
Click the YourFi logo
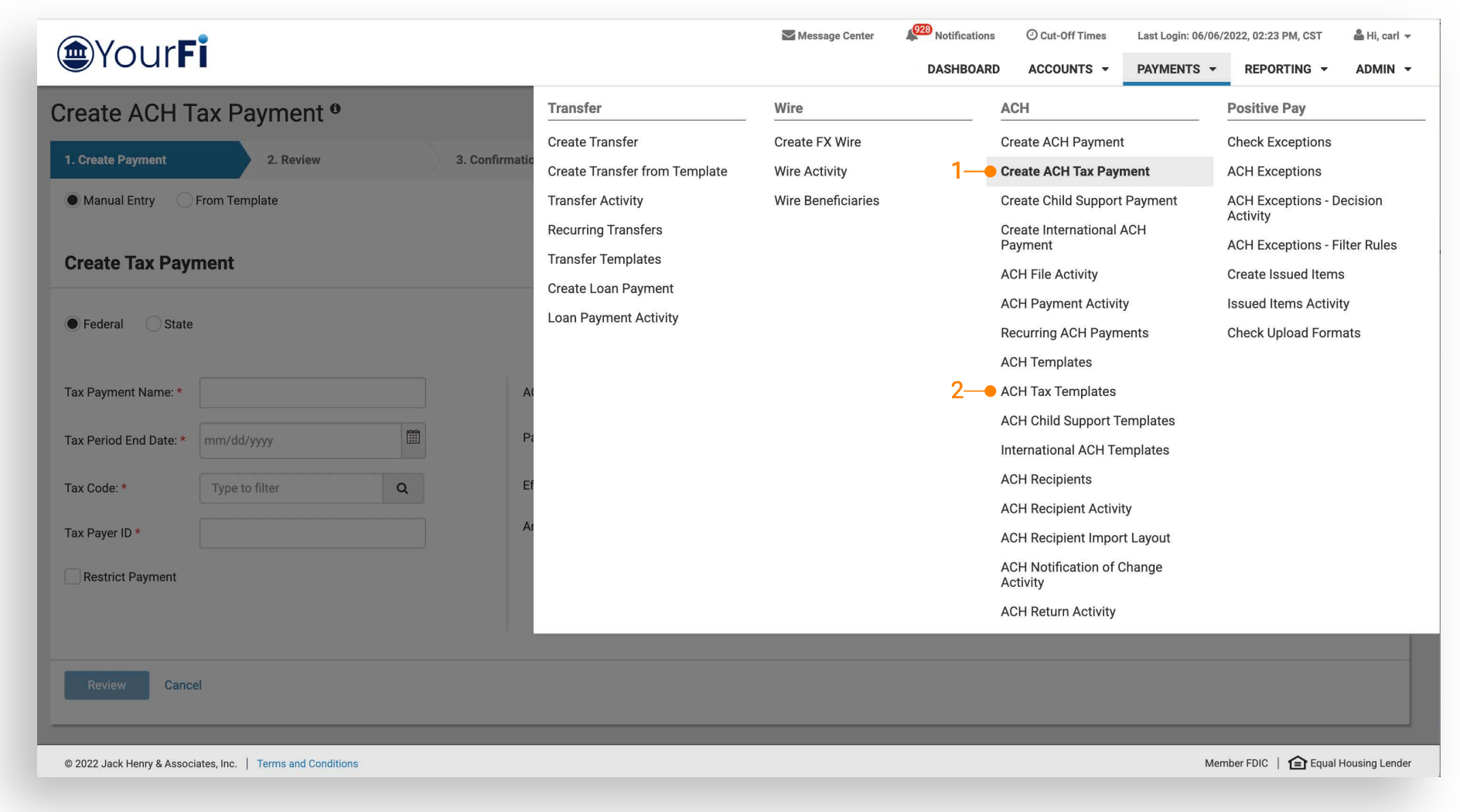point(133,53)
